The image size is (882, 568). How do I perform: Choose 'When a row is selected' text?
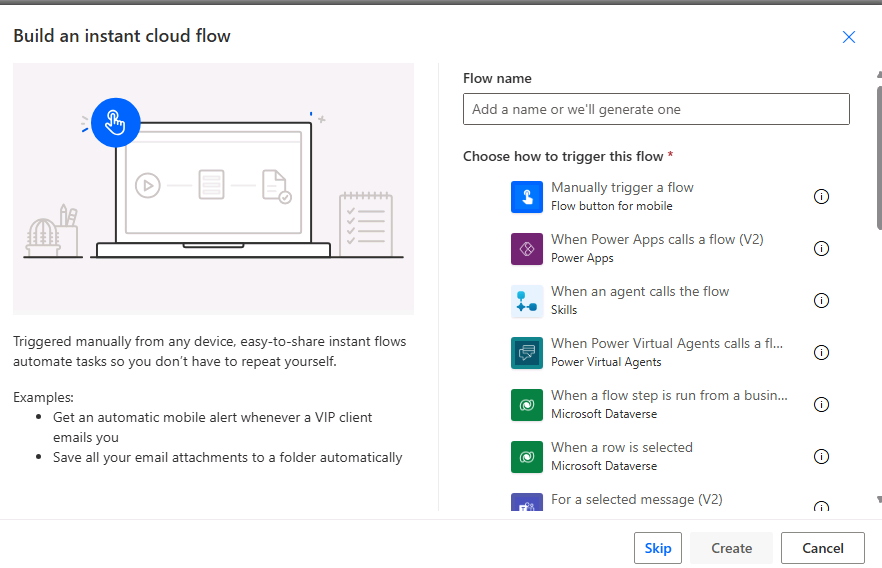[622, 448]
